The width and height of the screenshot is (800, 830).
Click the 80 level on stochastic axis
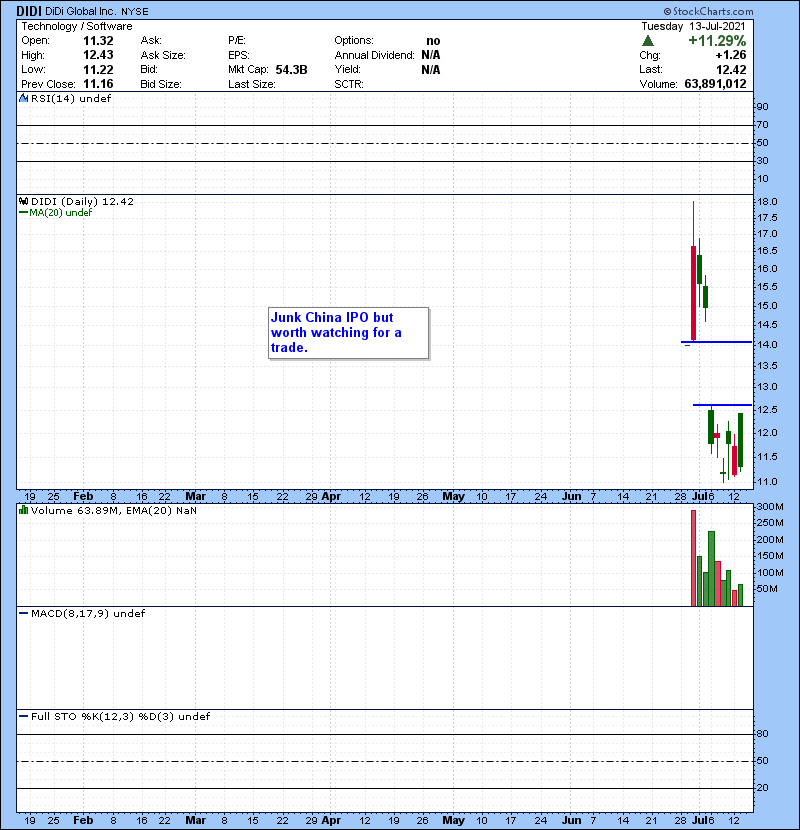(x=762, y=734)
